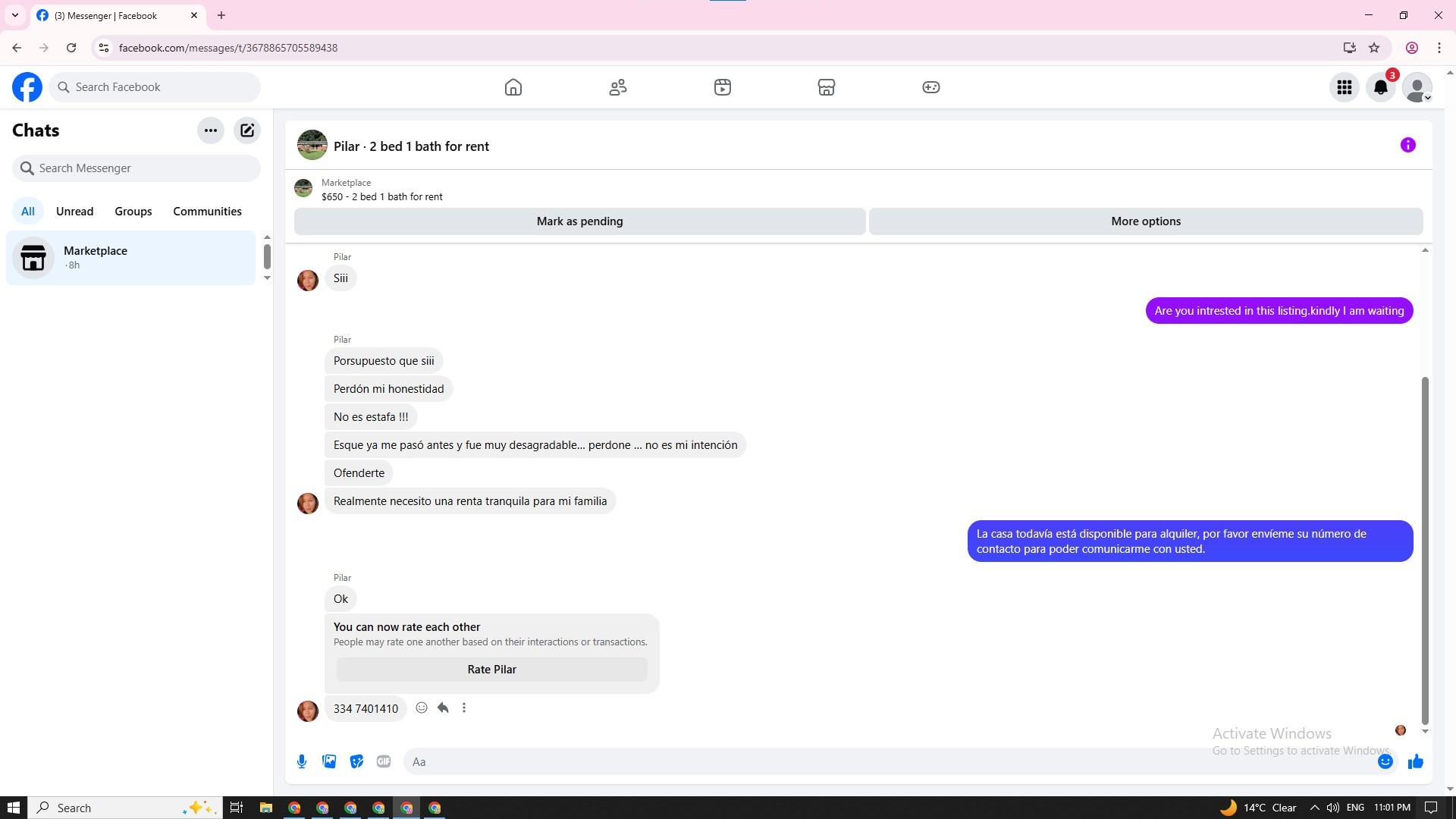Screen dimensions: 1456x819
Task: Open Windows Task View on taskbar
Action: click(237, 808)
